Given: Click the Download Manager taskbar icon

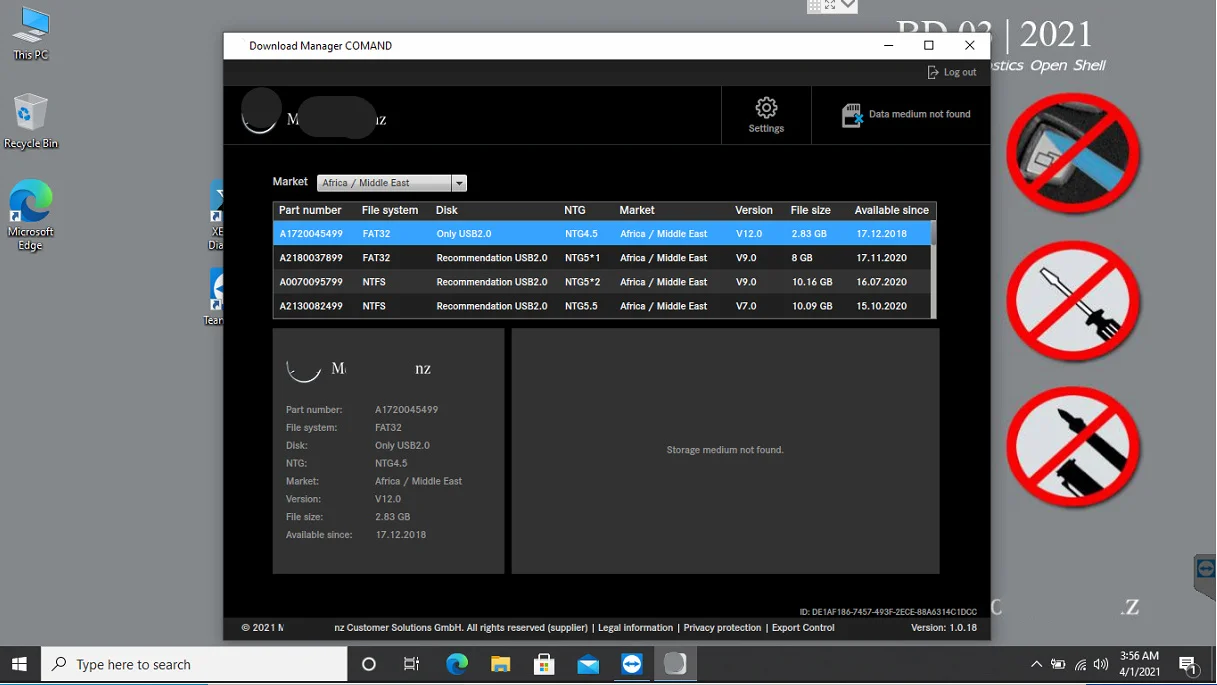Looking at the screenshot, I should (675, 664).
